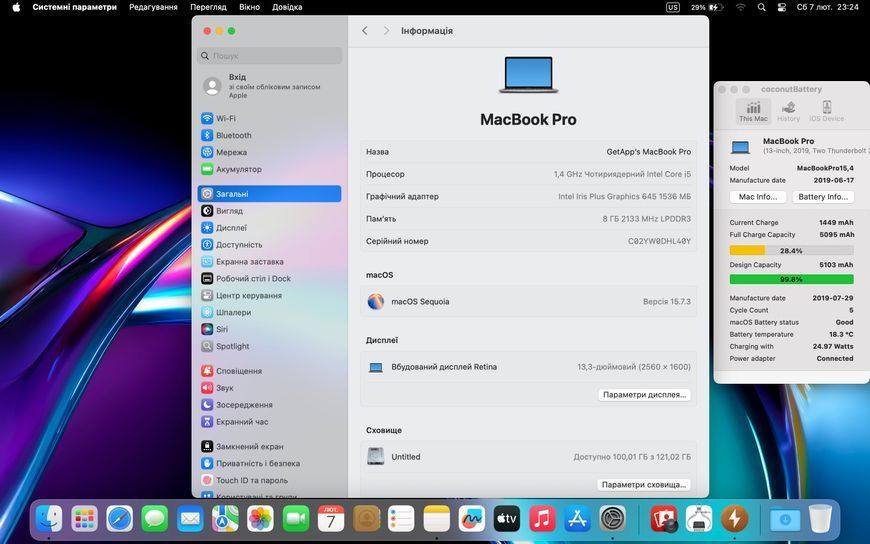Open Сповіщення notifications settings
Viewport: 870px width, 544px height.
coord(270,371)
